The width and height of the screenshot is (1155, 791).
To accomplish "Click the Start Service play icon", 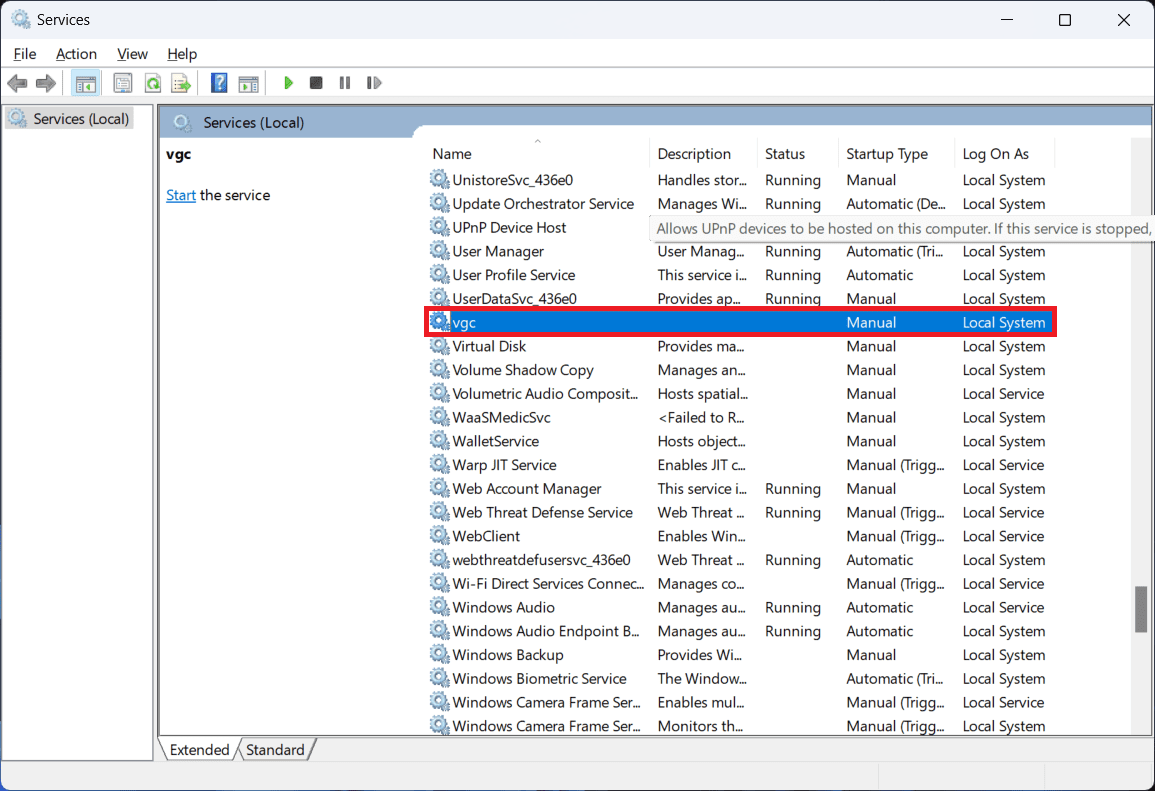I will click(x=288, y=83).
